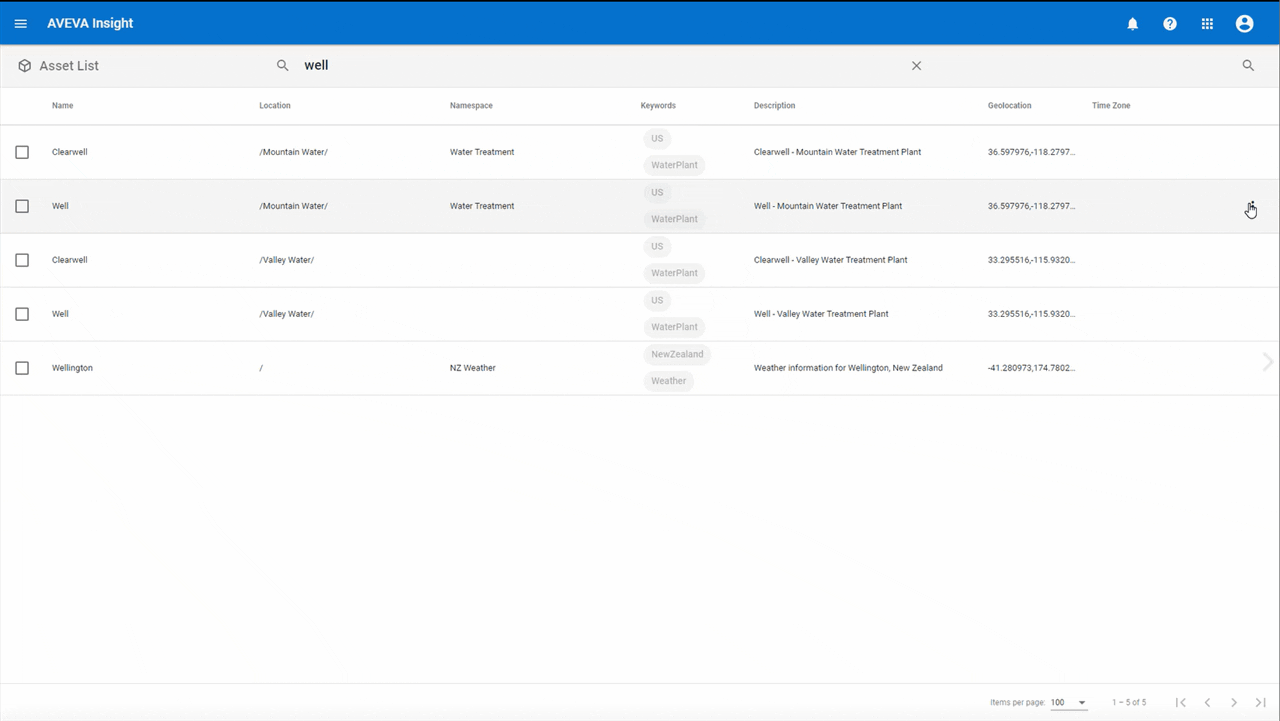Image resolution: width=1280 pixels, height=721 pixels.
Task: Go to the last page
Action: coord(1261,703)
